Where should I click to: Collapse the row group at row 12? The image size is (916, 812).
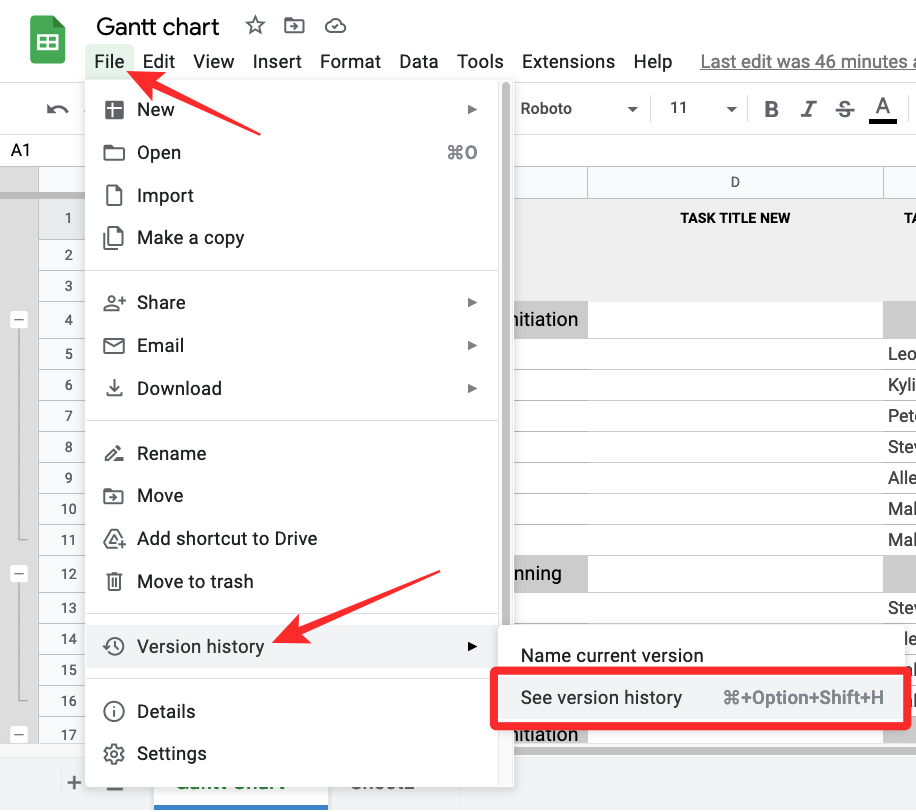click(19, 574)
